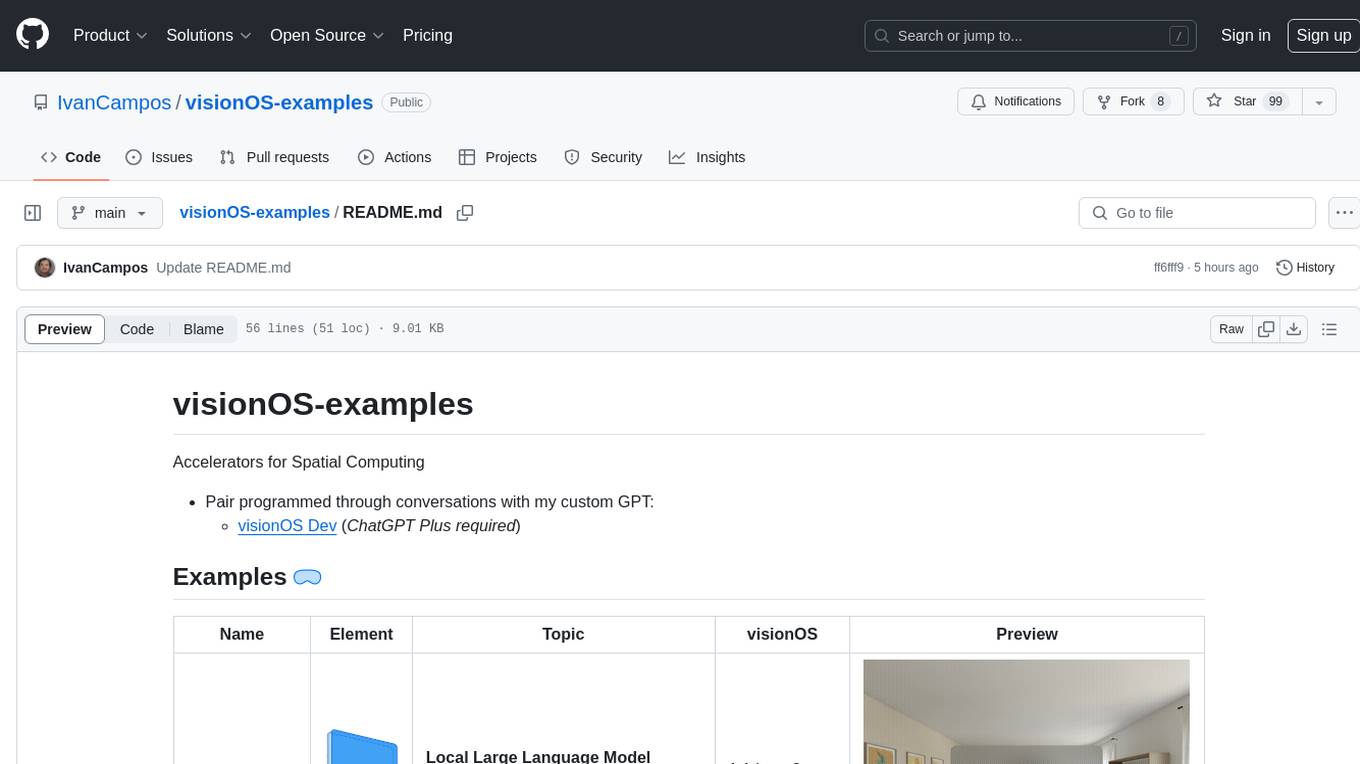The image size is (1360, 764).
Task: Expand the Product menu
Action: point(110,35)
